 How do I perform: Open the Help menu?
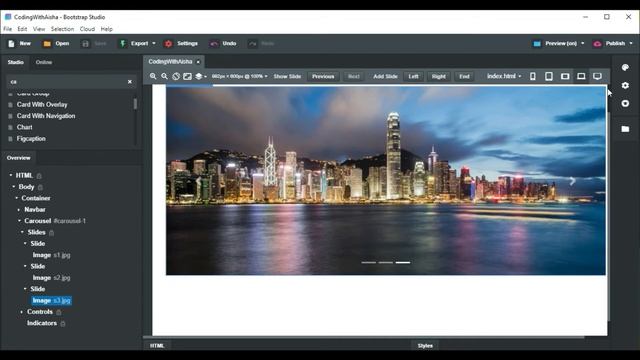pos(107,29)
